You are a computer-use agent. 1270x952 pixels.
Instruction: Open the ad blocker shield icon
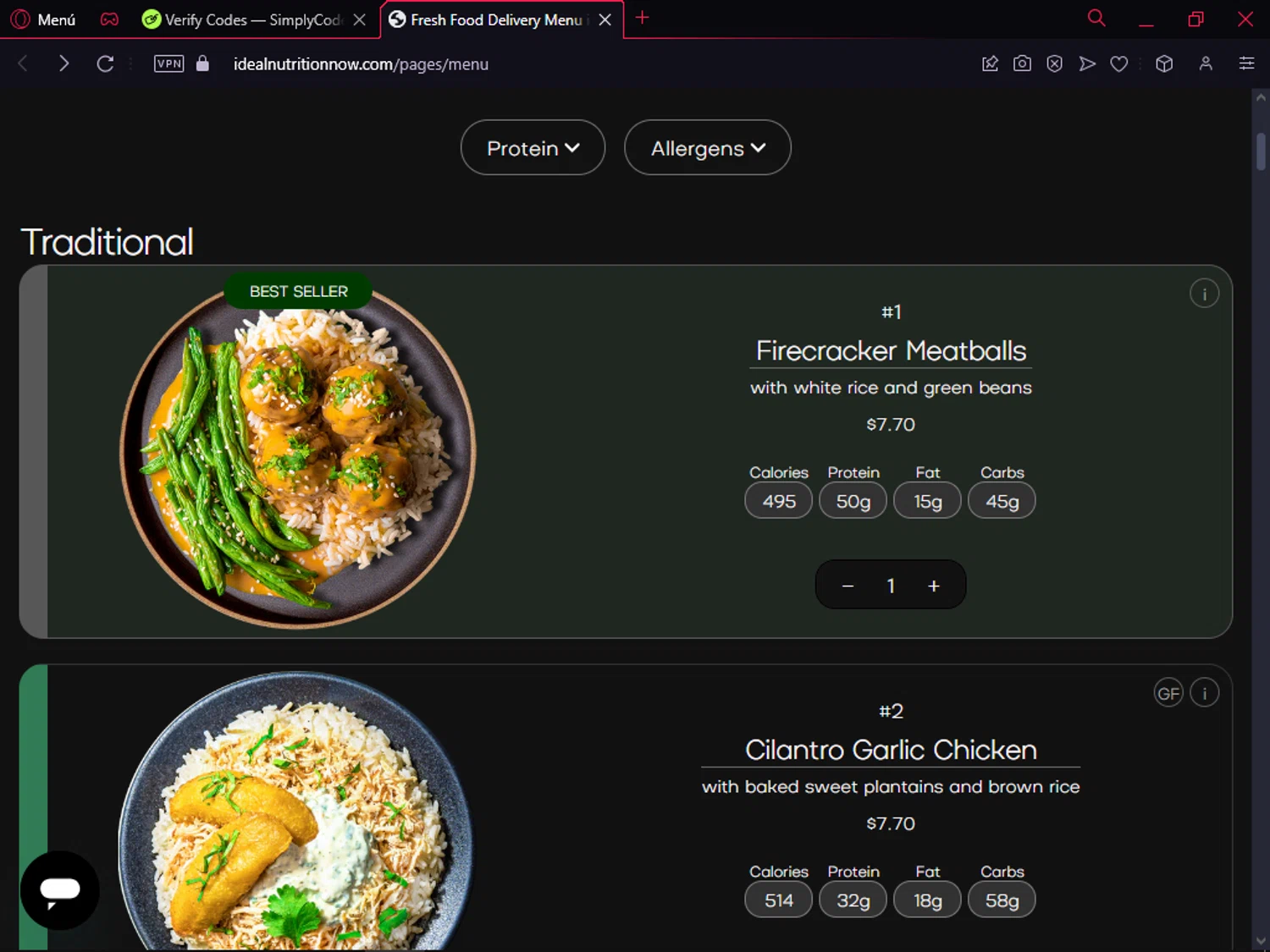tap(1054, 63)
